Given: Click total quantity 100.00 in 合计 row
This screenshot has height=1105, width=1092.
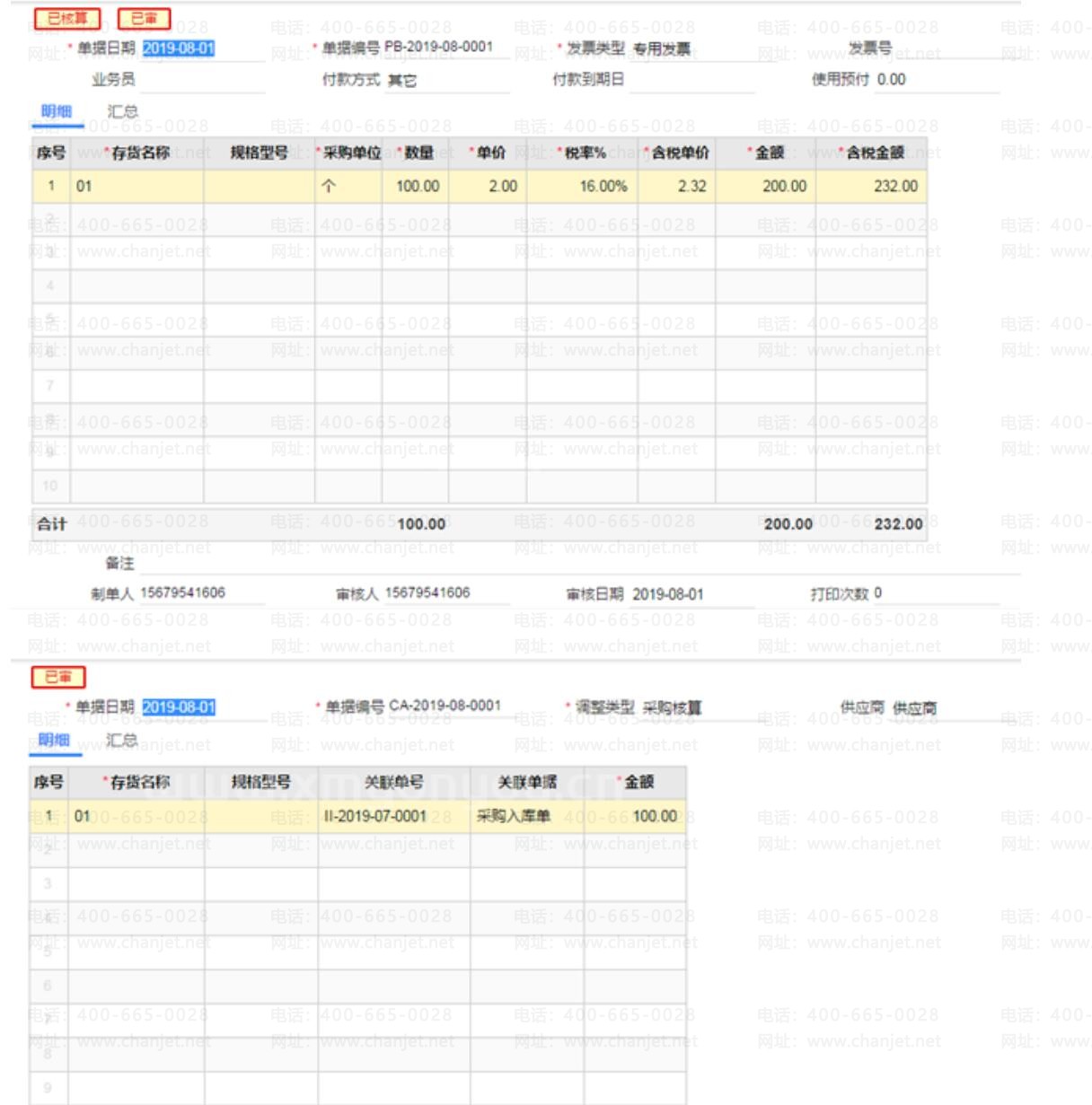Looking at the screenshot, I should pyautogui.click(x=421, y=524).
